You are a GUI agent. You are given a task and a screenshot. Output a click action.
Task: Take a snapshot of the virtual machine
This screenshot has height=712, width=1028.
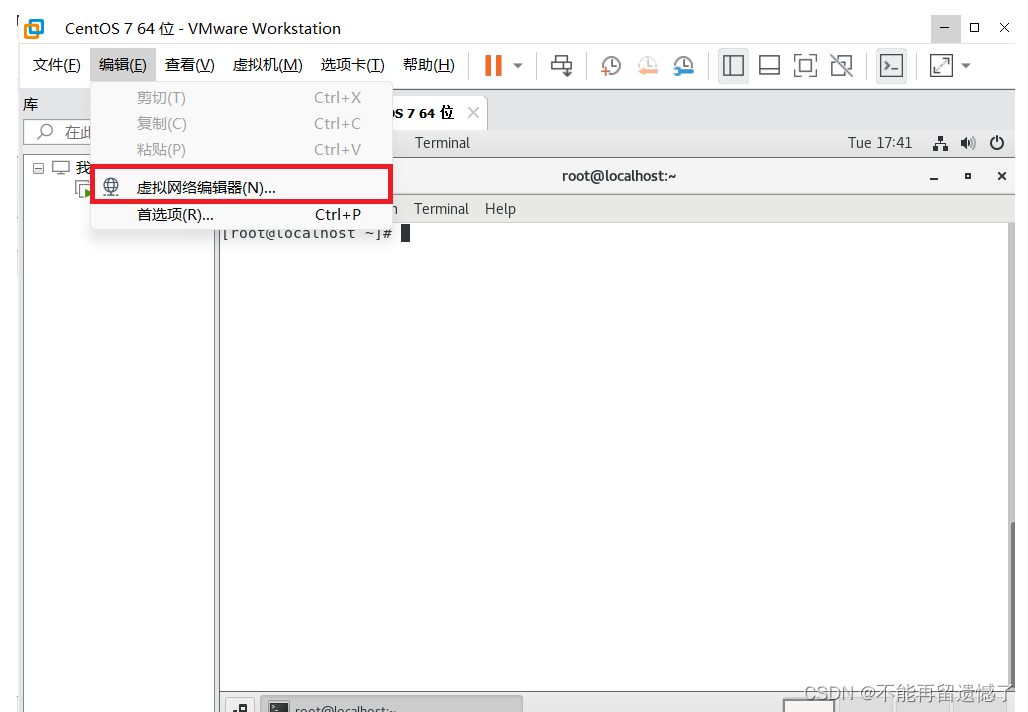[611, 66]
